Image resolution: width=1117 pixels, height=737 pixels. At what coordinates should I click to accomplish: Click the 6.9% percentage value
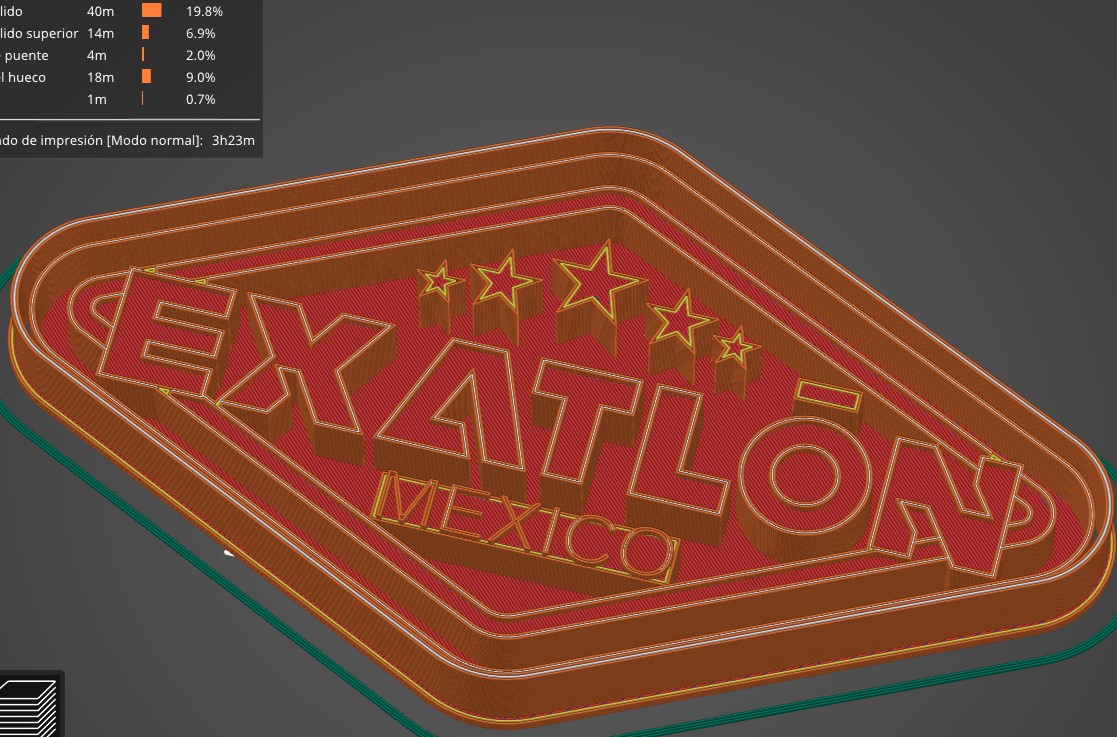pos(200,33)
